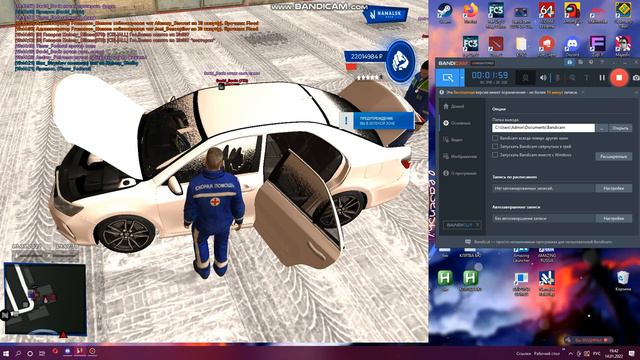
Task: Open the Bandicam Video settings tab
Action: point(453,140)
